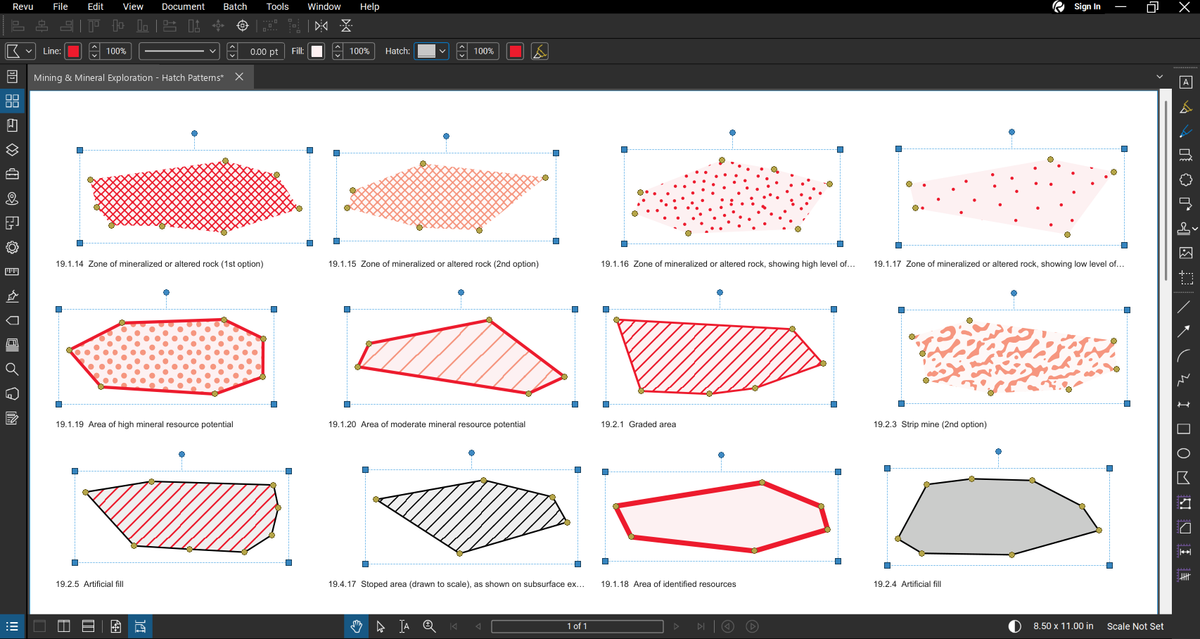The height and width of the screenshot is (639, 1200).
Task: Click the Flip Horizontal icon
Action: 320,26
